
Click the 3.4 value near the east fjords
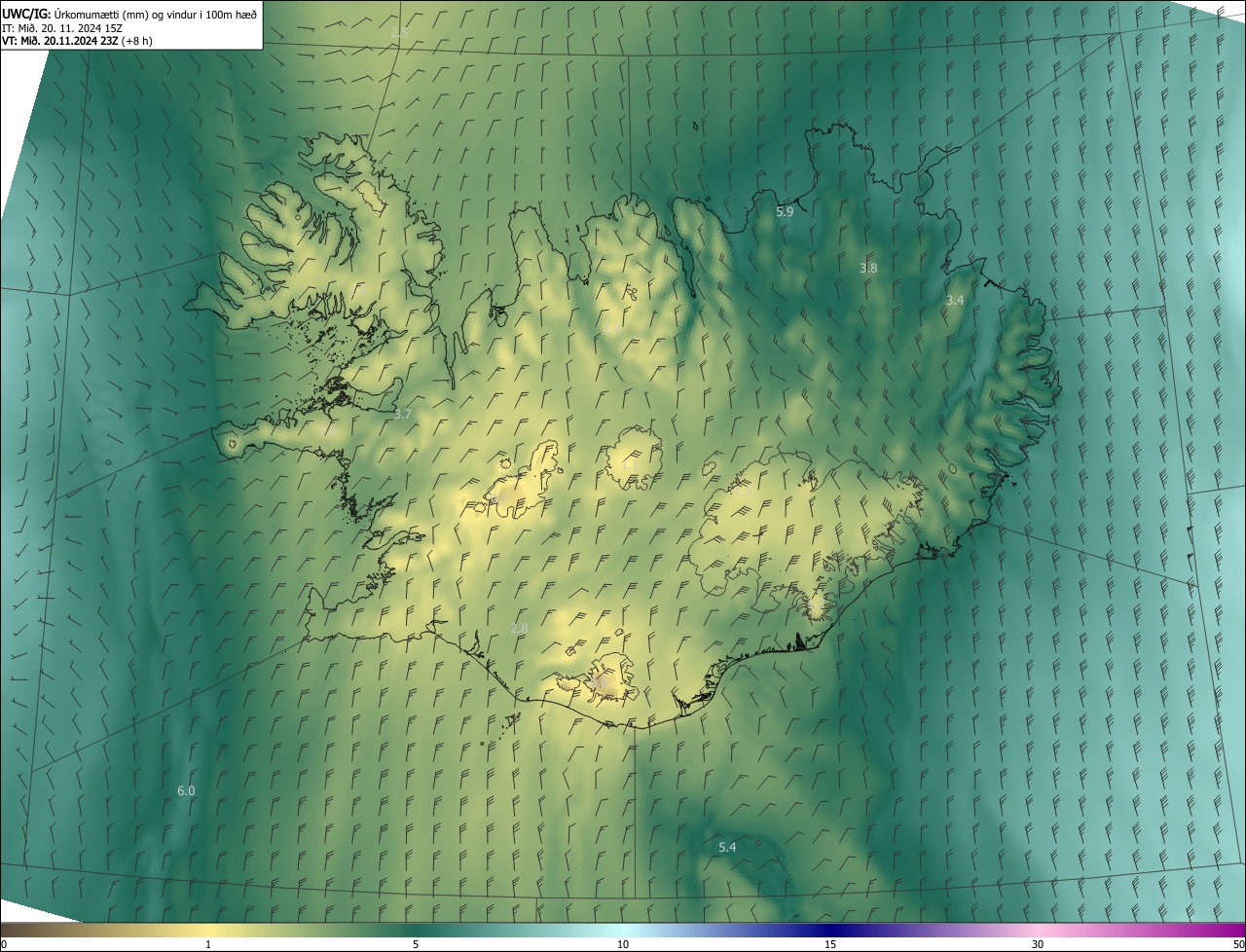(x=955, y=301)
